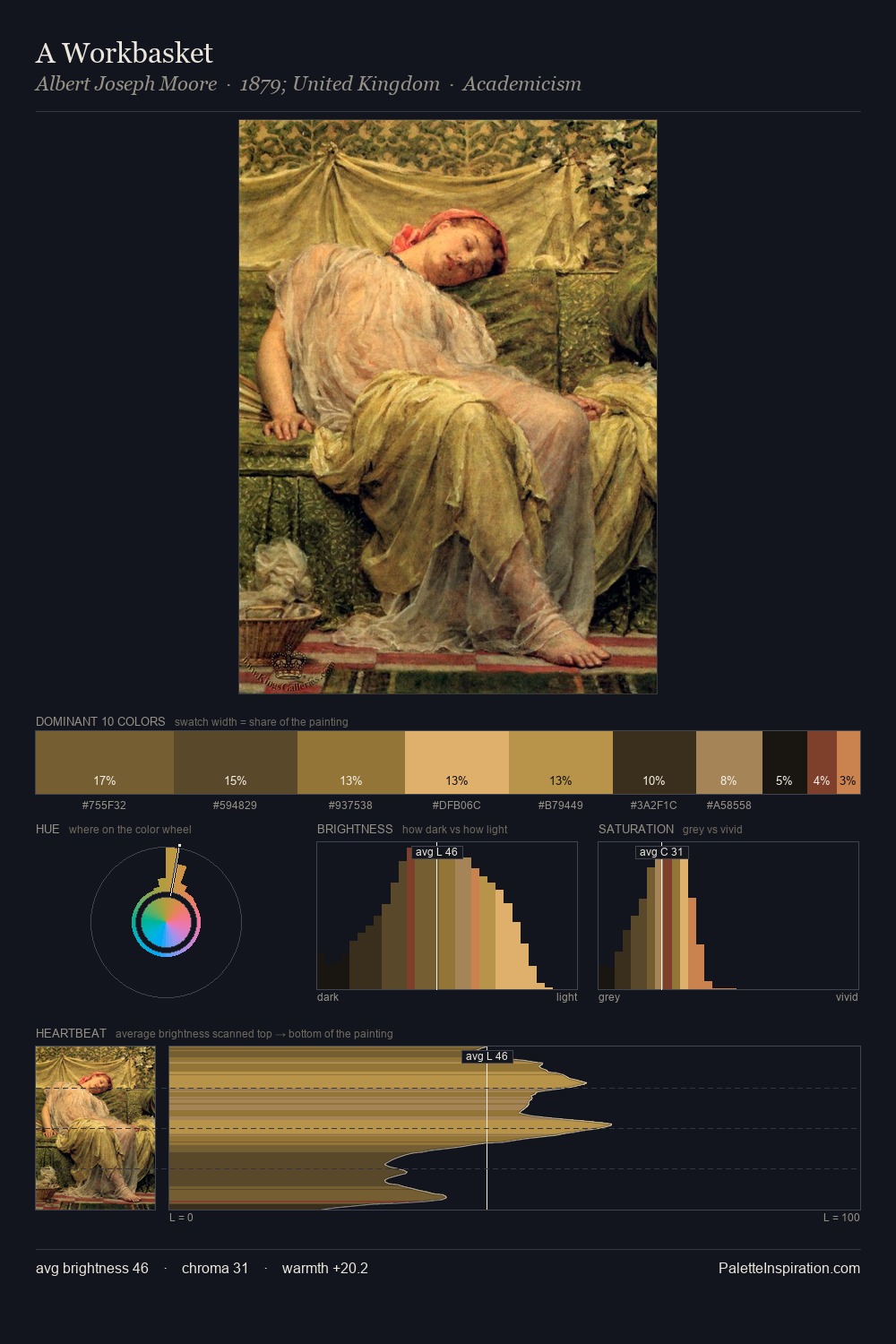Click the small heartbeat painting thumbnail
Screen dimensions: 896x1344
click(96, 1128)
